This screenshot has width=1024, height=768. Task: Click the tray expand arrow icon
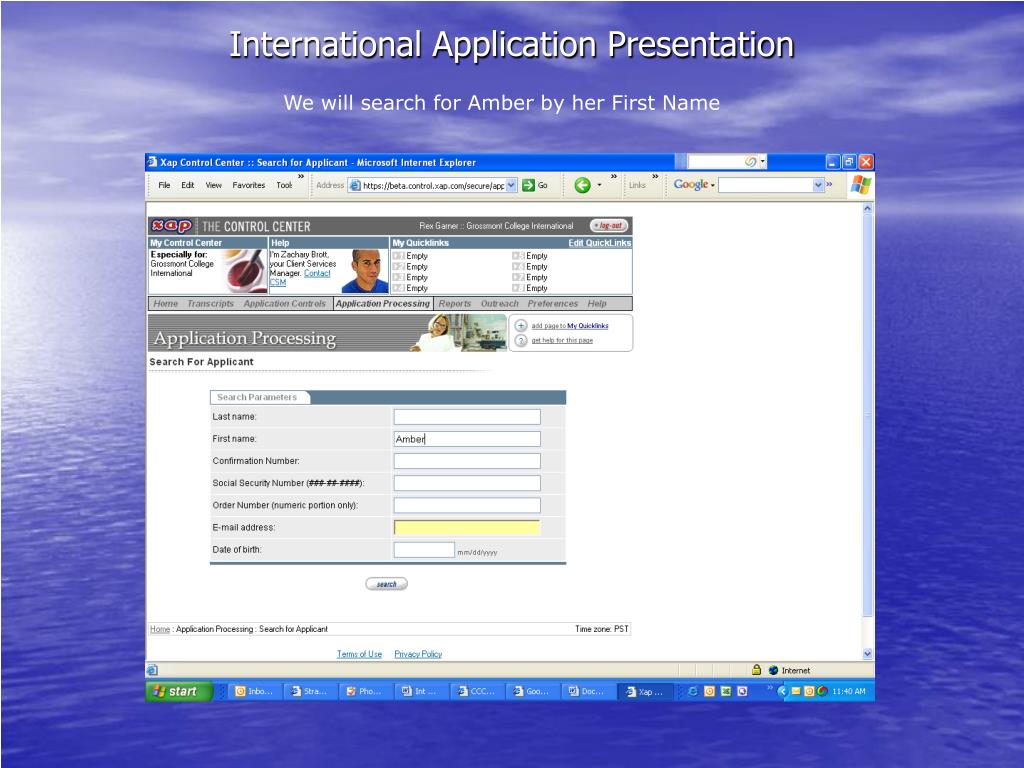782,691
